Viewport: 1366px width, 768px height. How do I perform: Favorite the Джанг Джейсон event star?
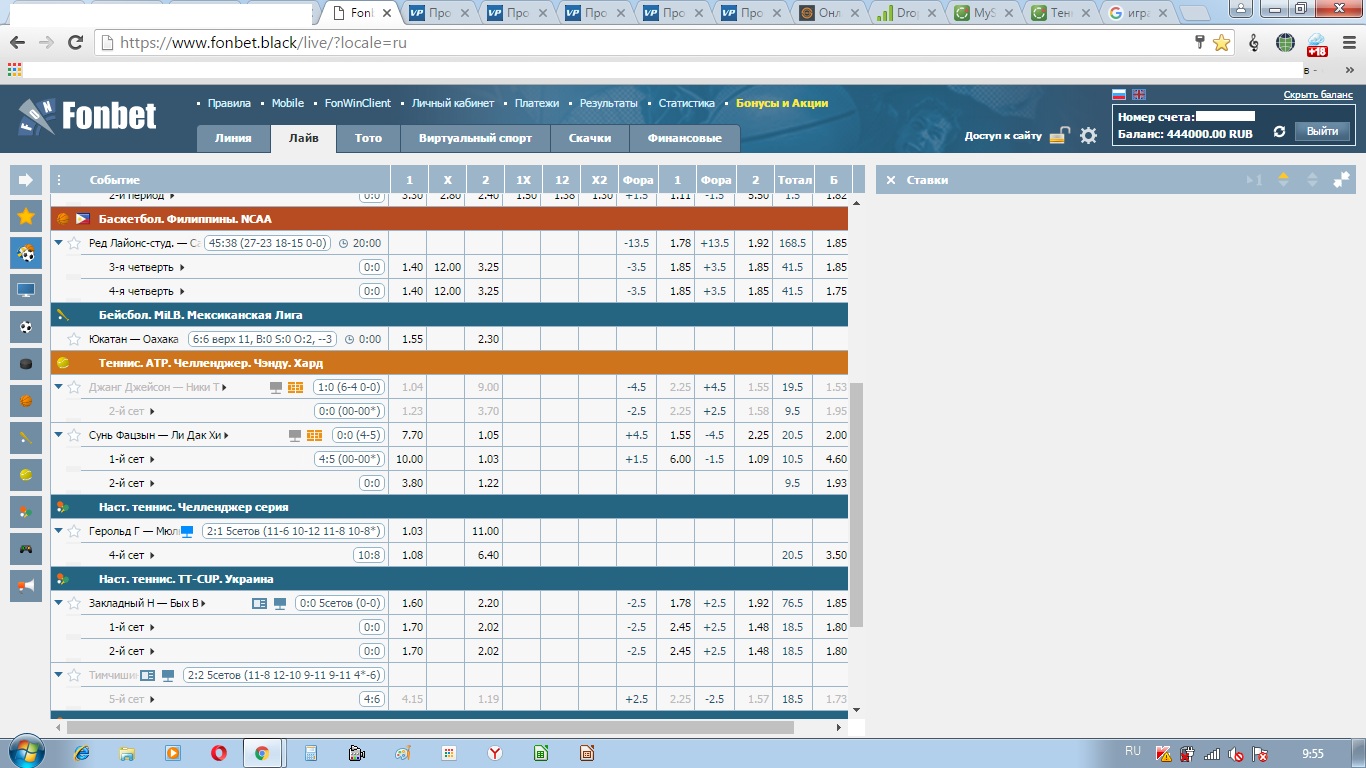click(74, 387)
